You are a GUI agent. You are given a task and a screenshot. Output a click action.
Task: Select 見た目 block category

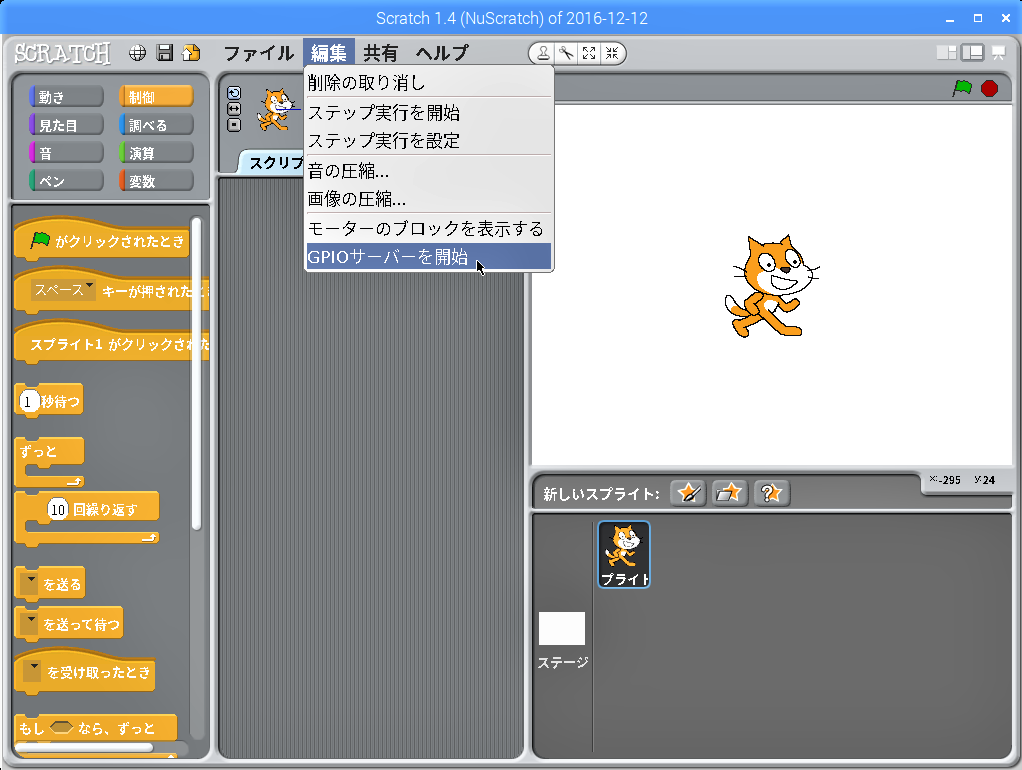(x=66, y=125)
